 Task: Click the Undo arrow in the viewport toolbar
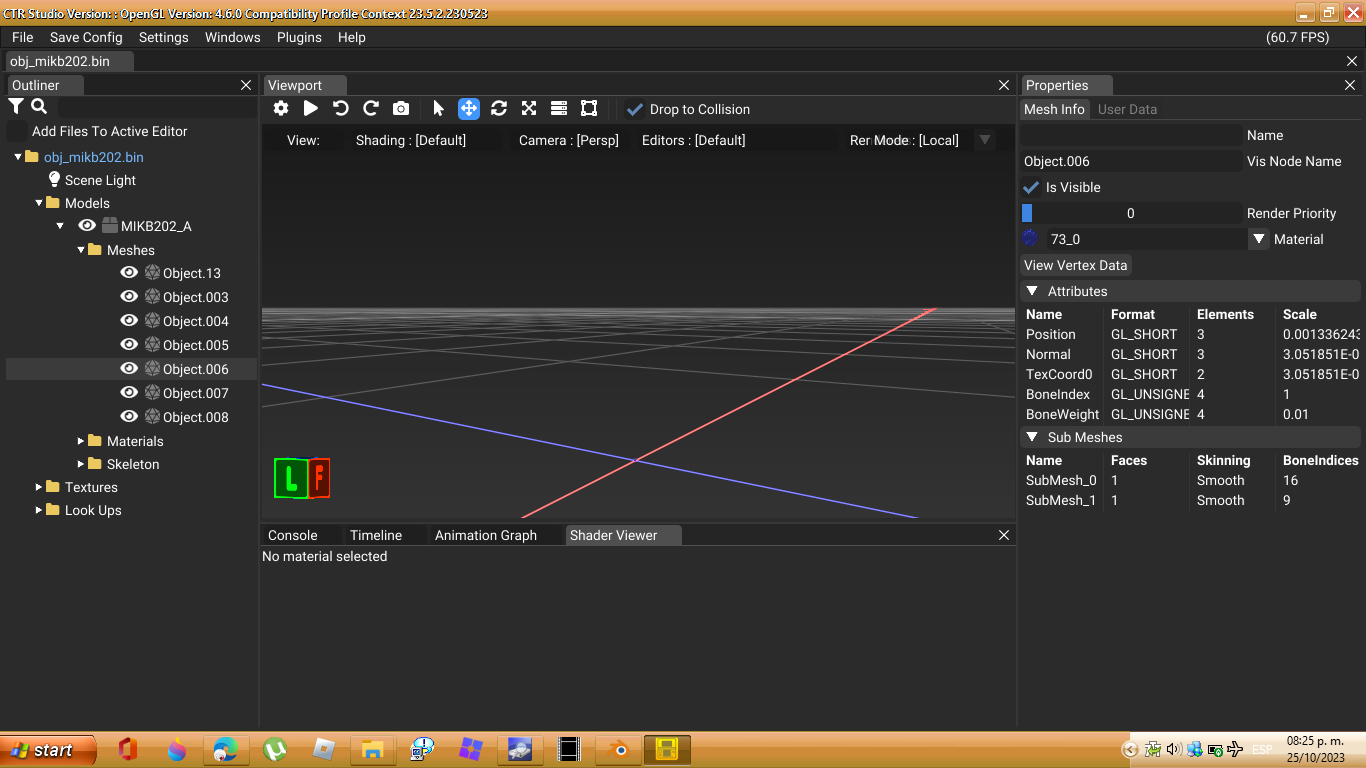341,108
